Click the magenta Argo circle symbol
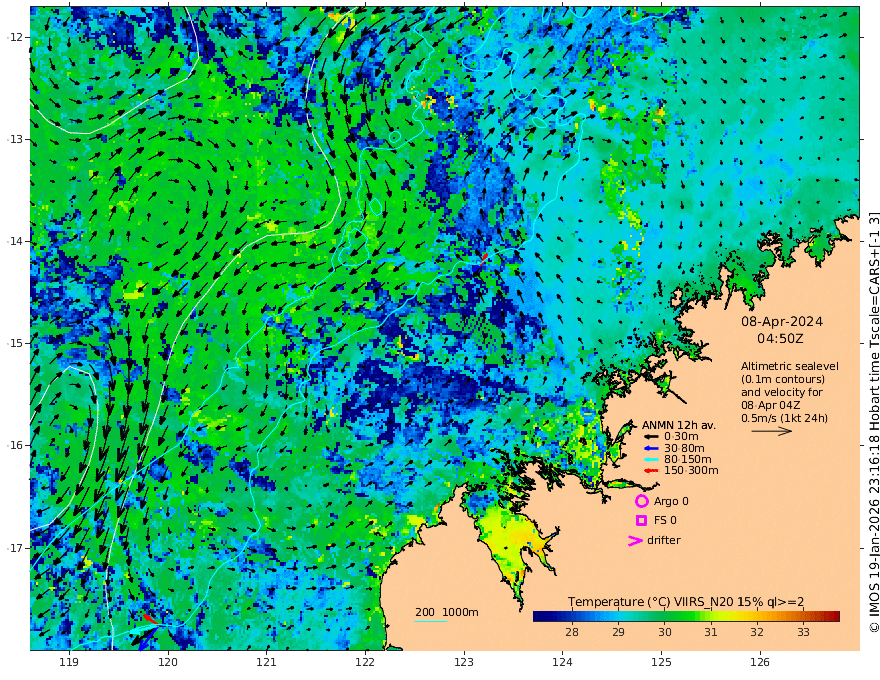The height and width of the screenshot is (680, 880). 641,501
